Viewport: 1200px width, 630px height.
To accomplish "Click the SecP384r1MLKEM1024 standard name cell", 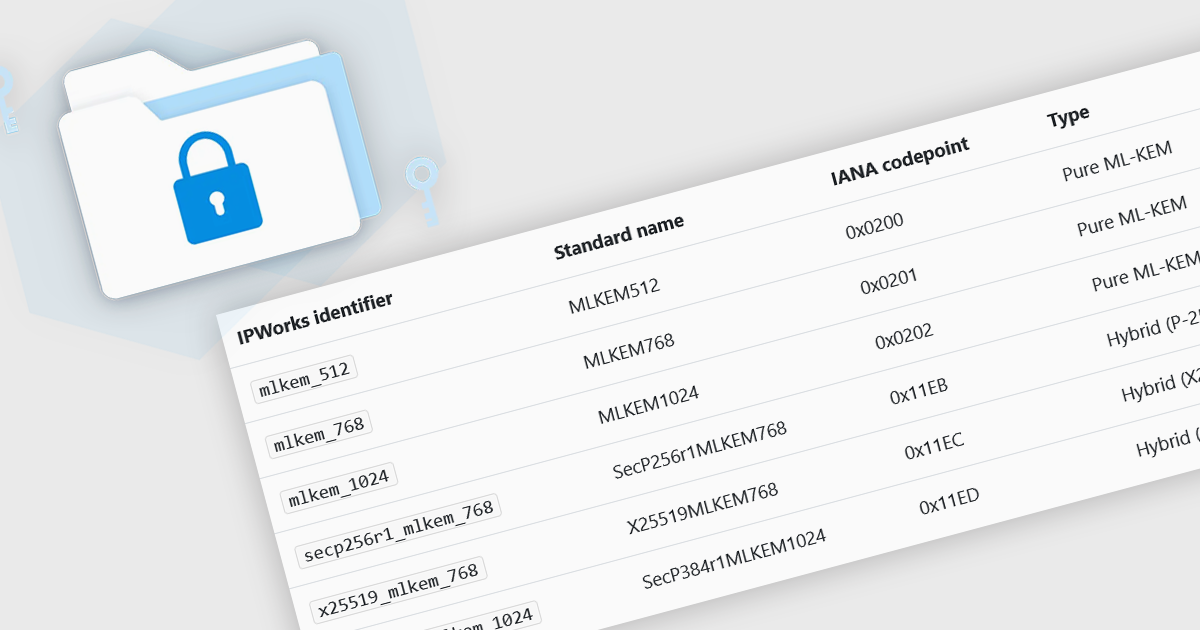I will (x=734, y=559).
